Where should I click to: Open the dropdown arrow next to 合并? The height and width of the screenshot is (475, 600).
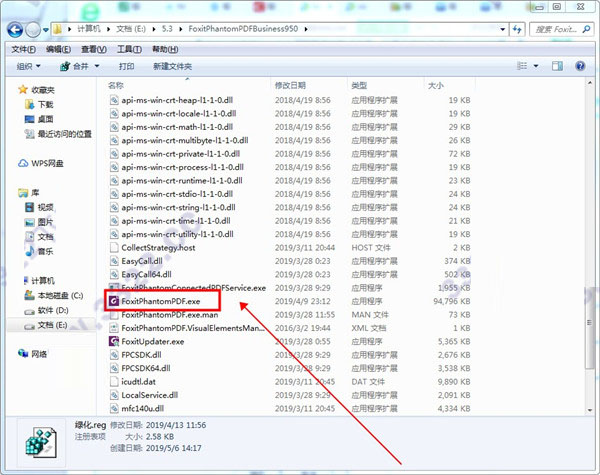tap(97, 66)
